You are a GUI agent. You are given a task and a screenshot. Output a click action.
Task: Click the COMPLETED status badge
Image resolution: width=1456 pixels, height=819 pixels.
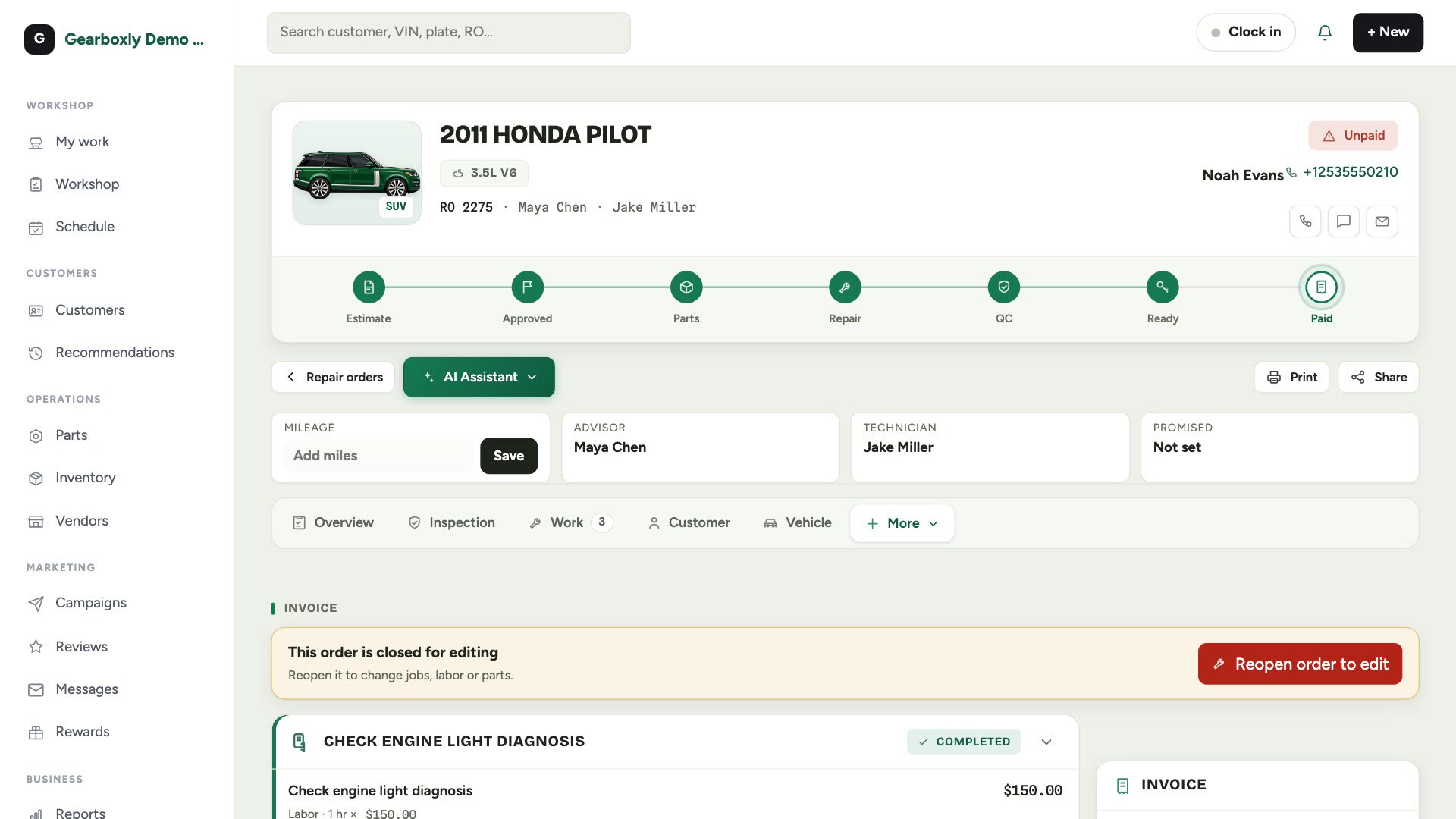click(x=964, y=742)
